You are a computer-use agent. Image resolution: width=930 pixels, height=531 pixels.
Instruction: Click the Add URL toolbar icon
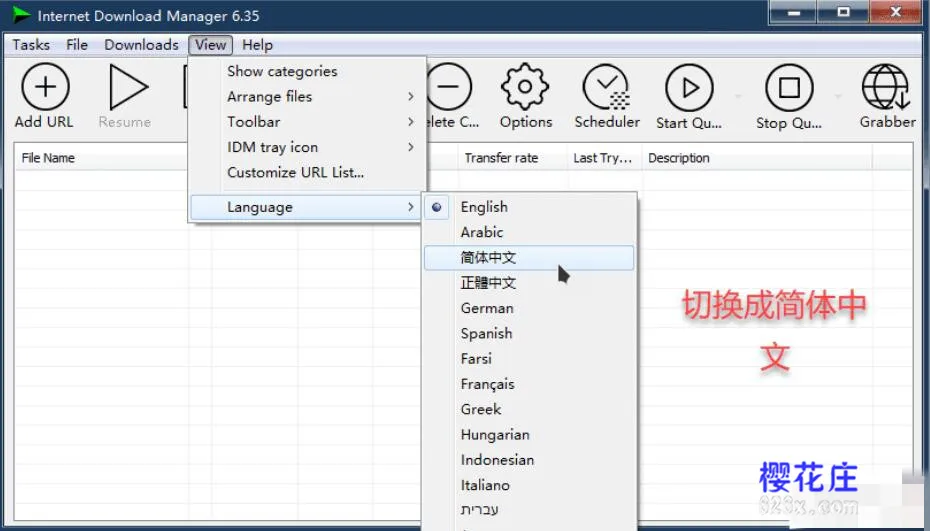pos(45,87)
